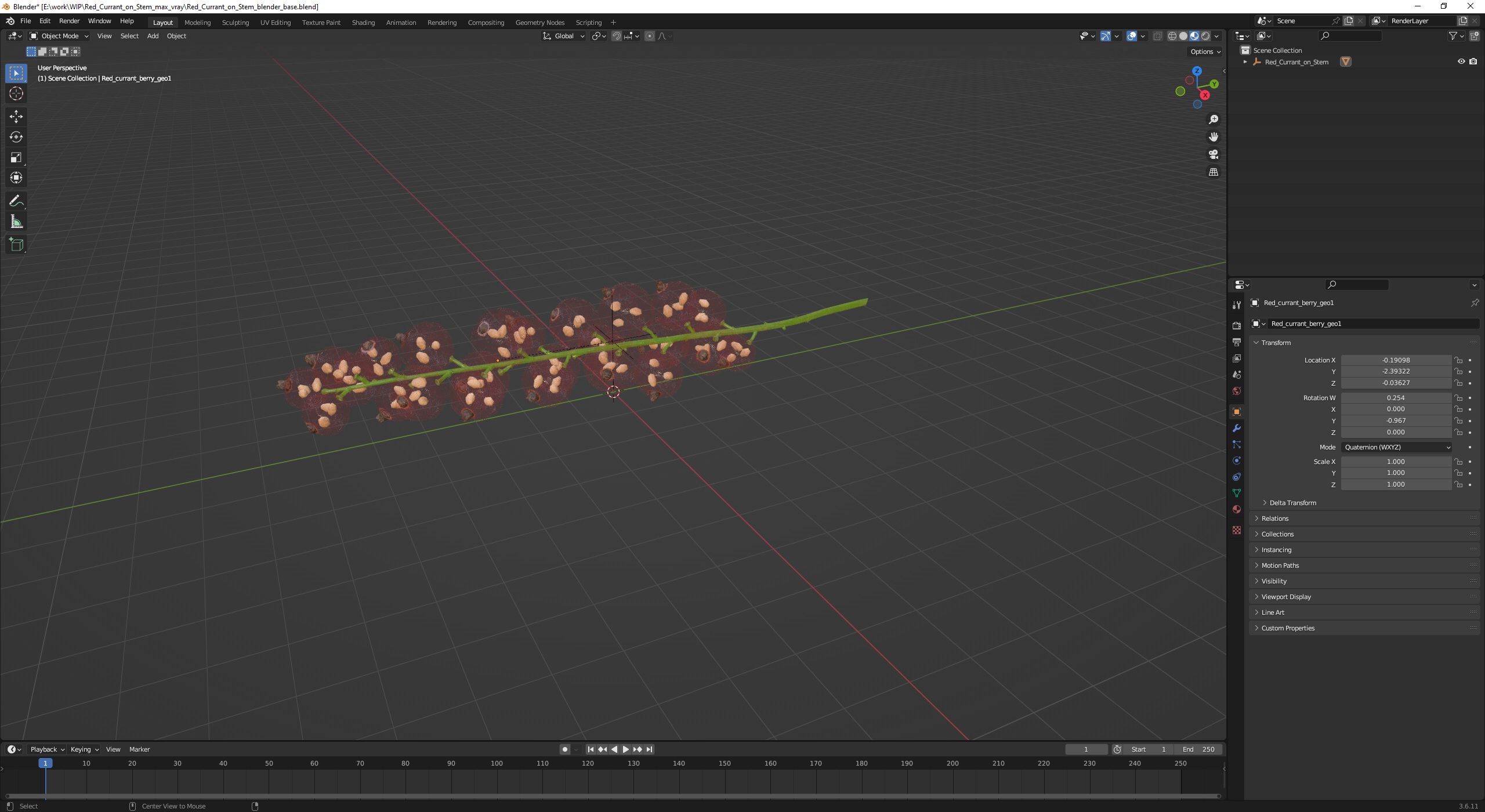Open the Render menu
The width and height of the screenshot is (1485, 812).
click(x=69, y=21)
